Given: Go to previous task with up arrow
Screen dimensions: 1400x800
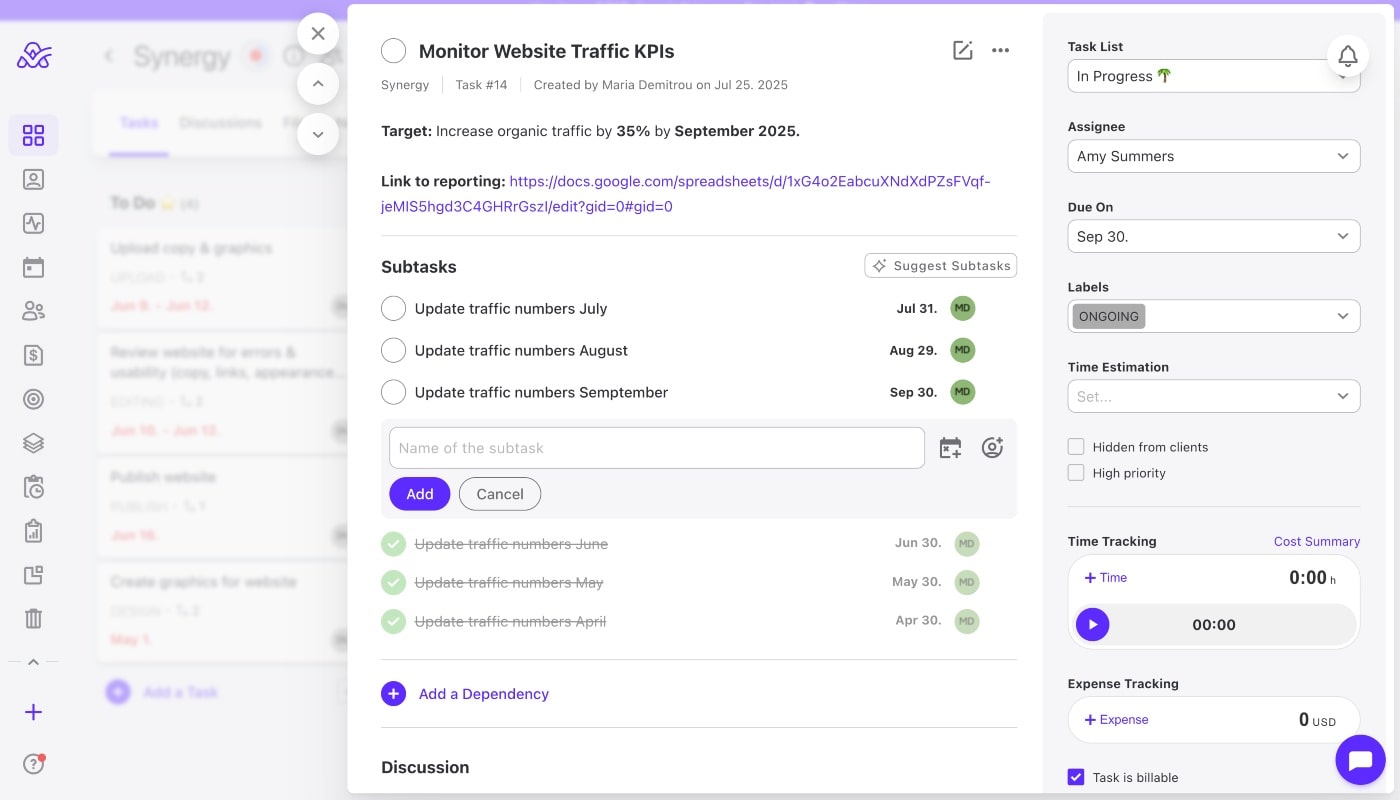Looking at the screenshot, I should [318, 84].
